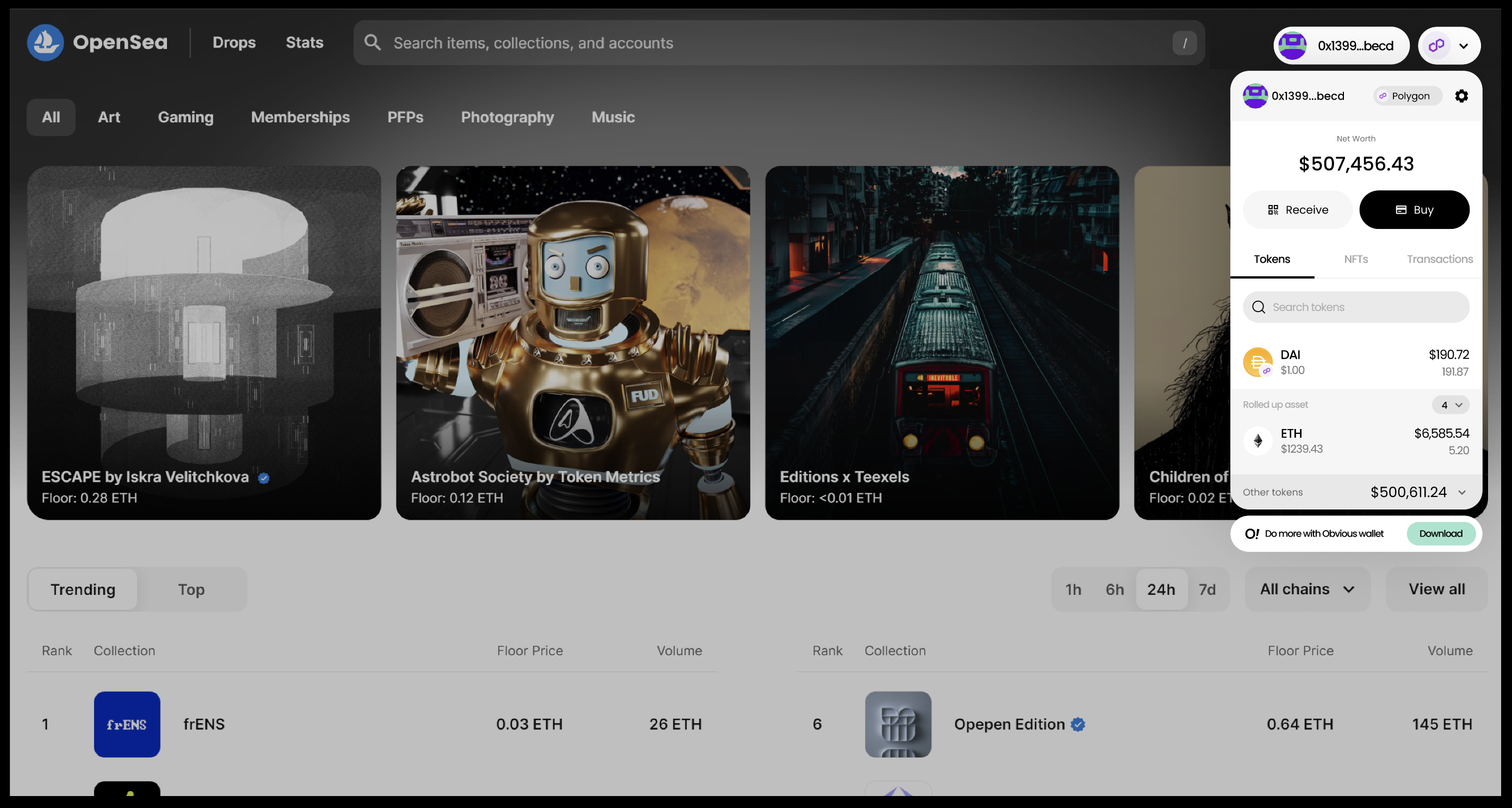Image resolution: width=1512 pixels, height=808 pixels.
Task: Click the Polygon chain icon in header
Action: pos(1436,46)
